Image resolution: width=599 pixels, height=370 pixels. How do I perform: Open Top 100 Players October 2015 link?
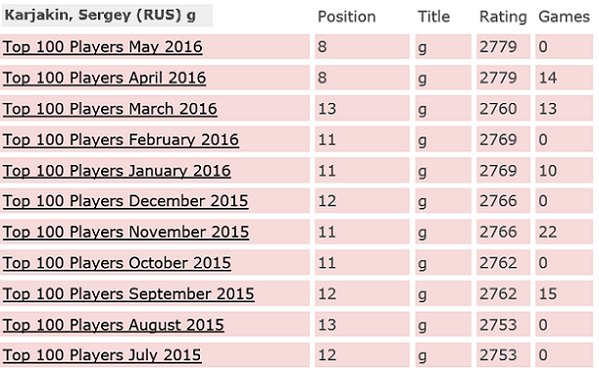click(117, 263)
